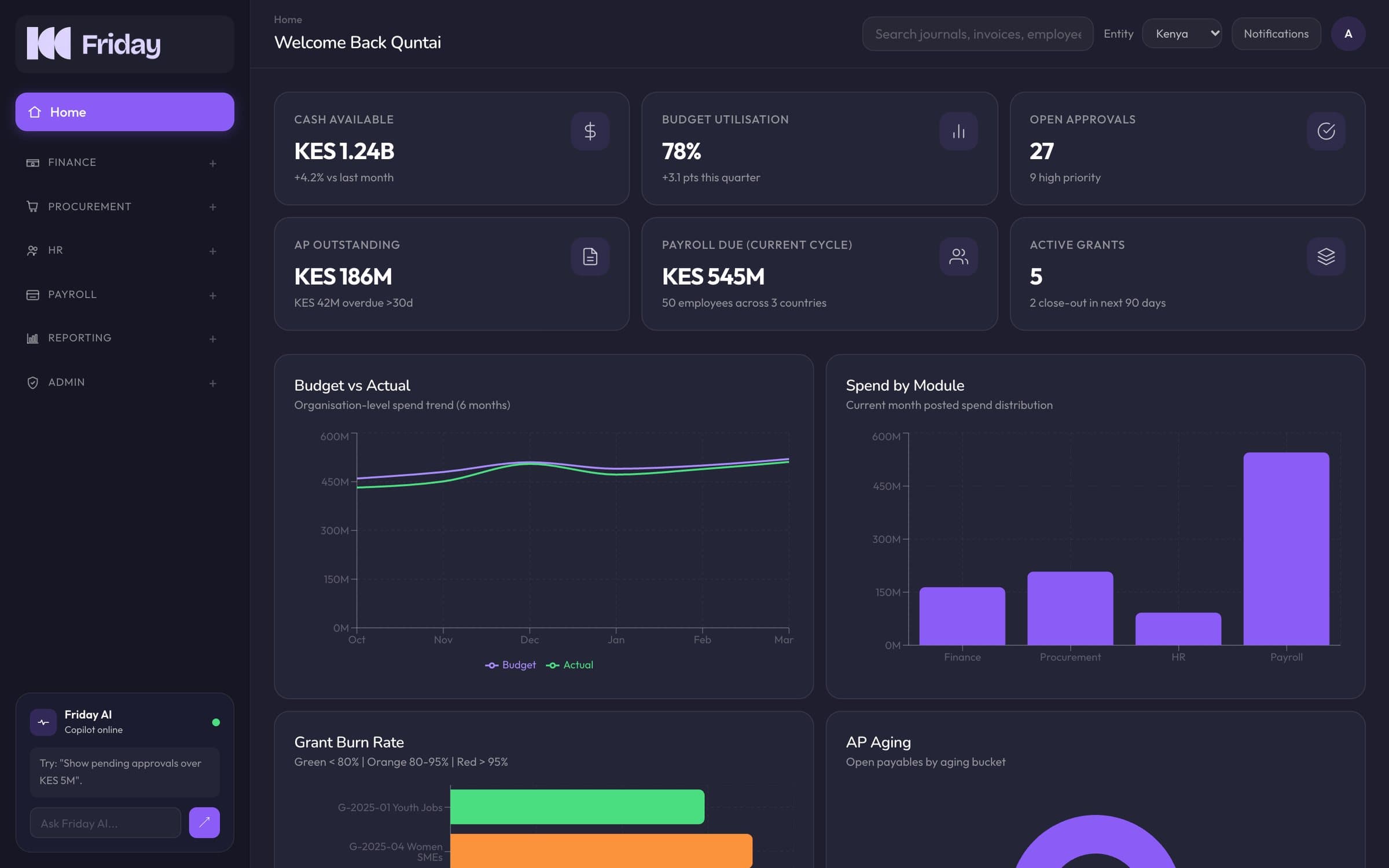Open the Reporting section
The height and width of the screenshot is (868, 1389).
[124, 338]
